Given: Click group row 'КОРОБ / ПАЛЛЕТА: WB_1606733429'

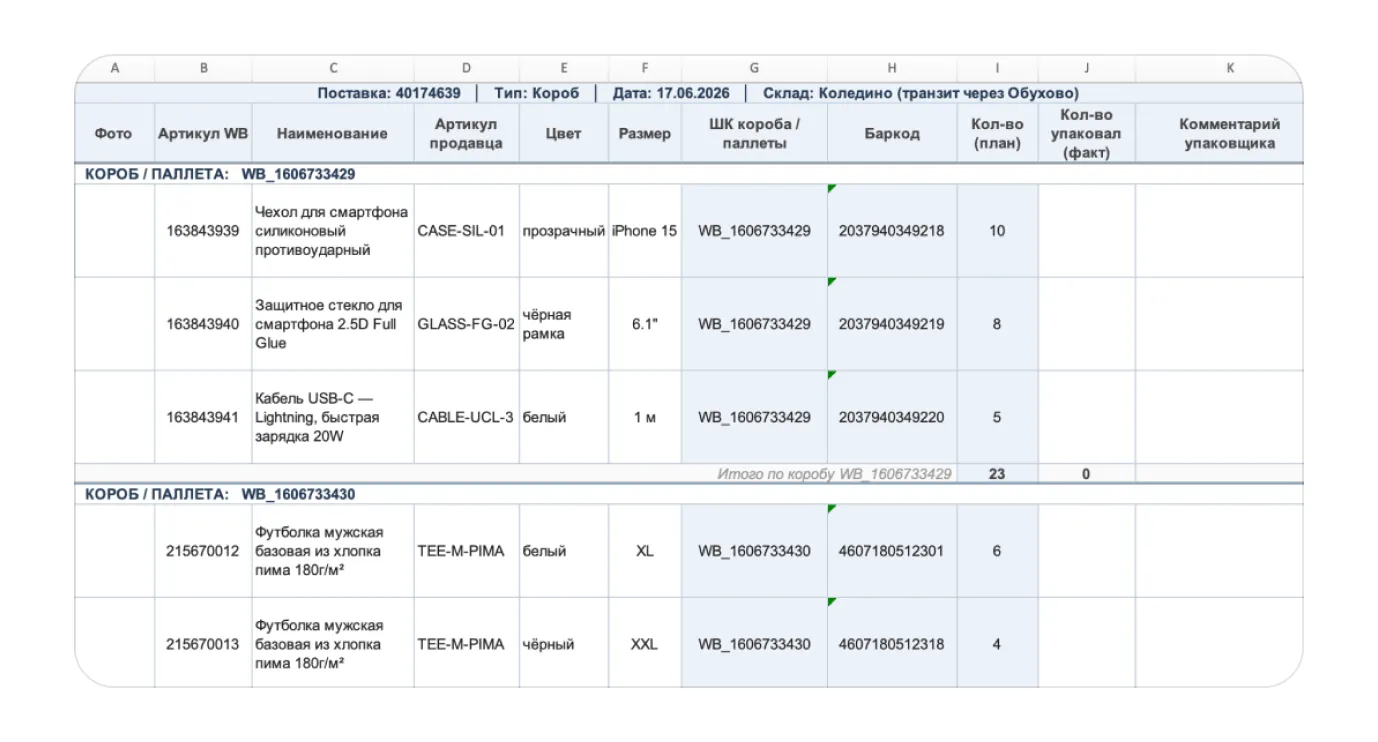Looking at the screenshot, I should coord(689,174).
